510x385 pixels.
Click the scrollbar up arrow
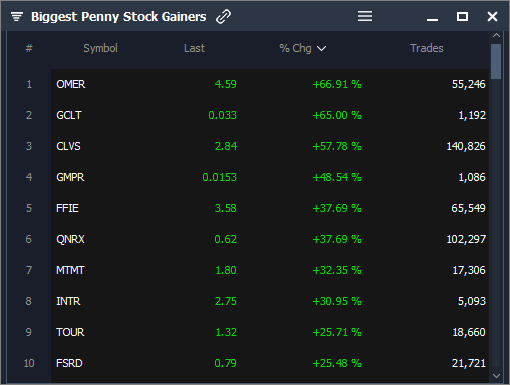click(x=496, y=35)
